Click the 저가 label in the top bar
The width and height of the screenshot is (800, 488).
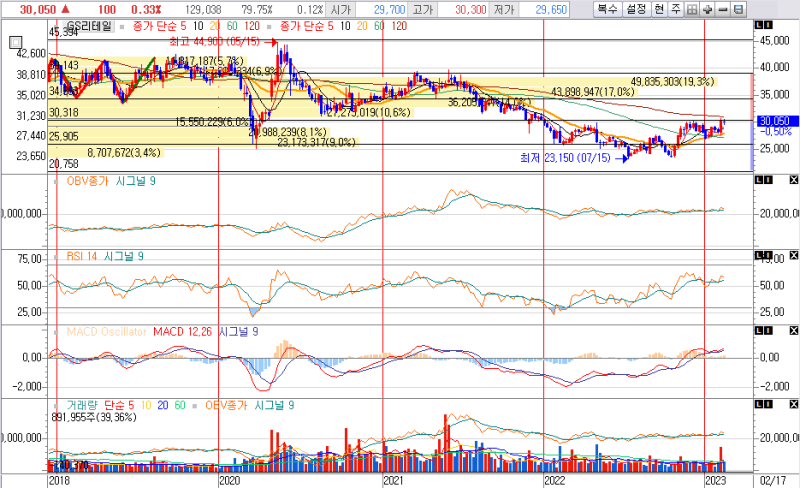coord(504,9)
